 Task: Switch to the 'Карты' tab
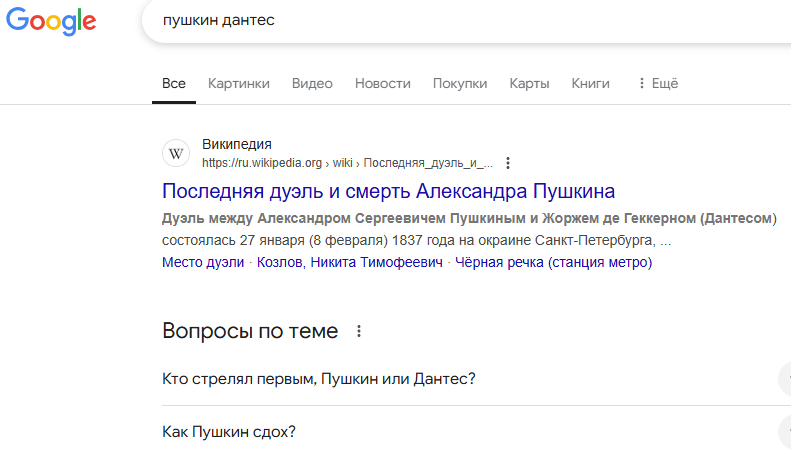click(x=529, y=83)
